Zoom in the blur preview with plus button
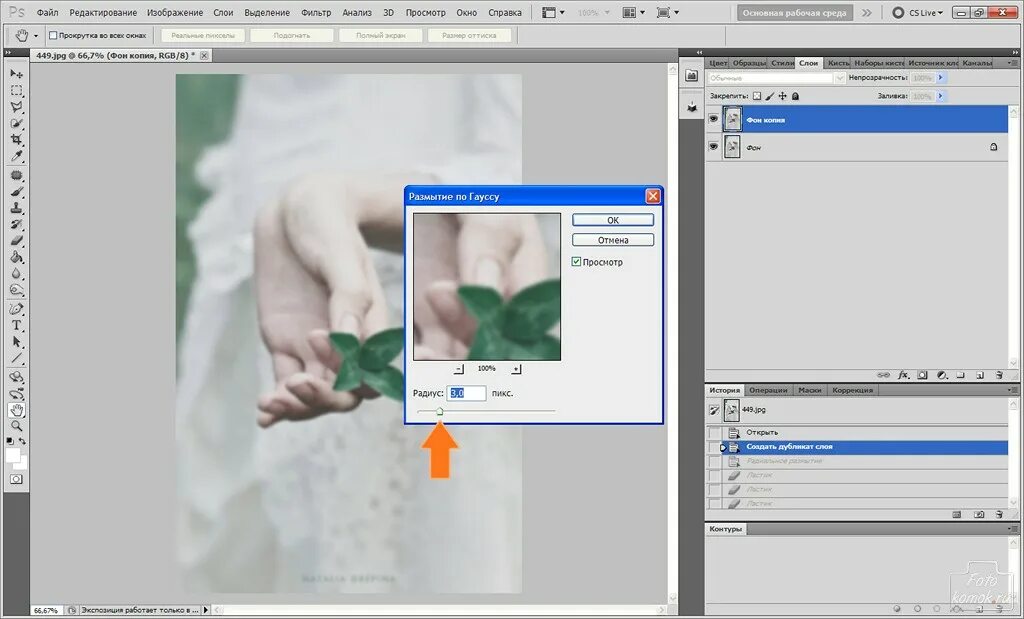The width and height of the screenshot is (1024, 619). click(516, 369)
